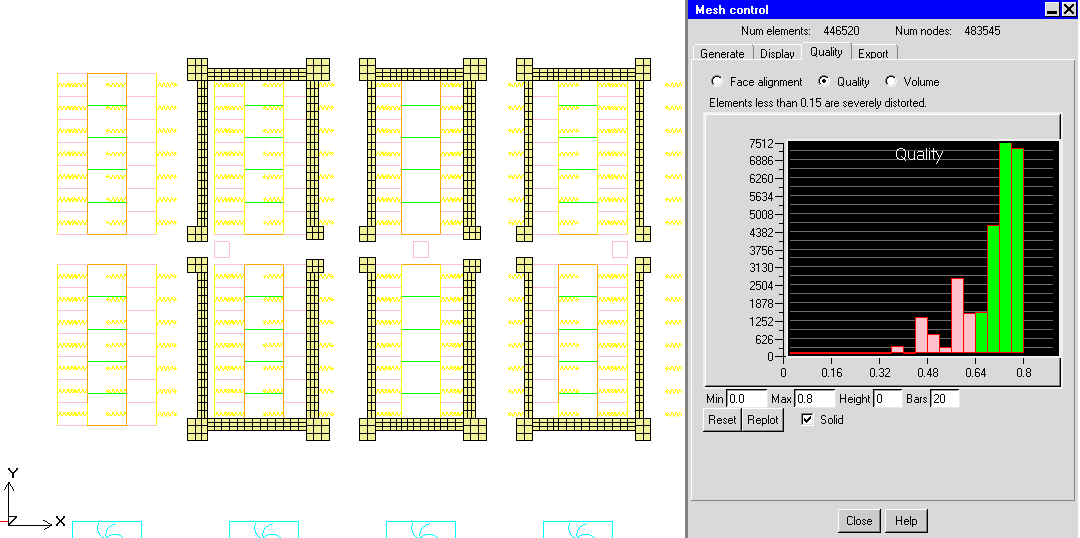
Task: Select the Quality radio button
Action: [823, 81]
